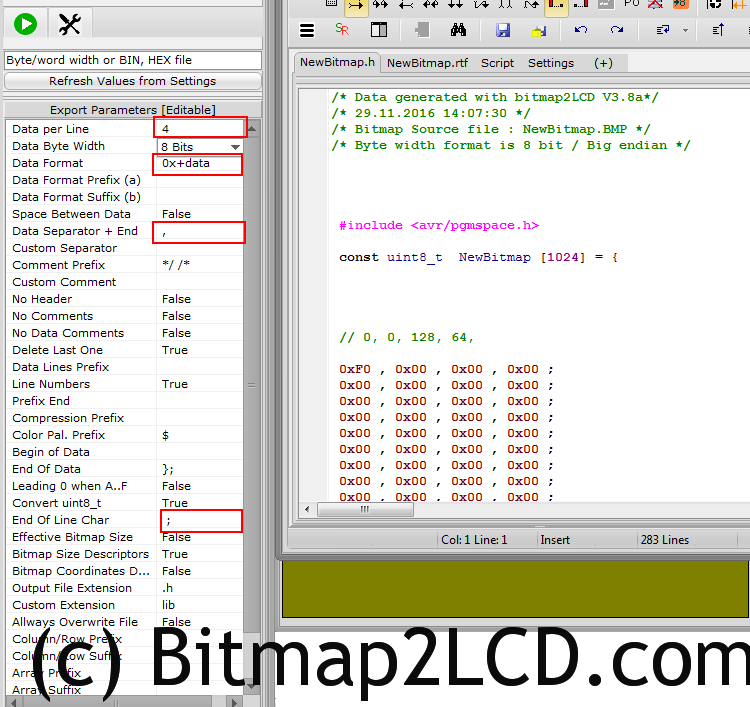
Task: Open the Script tab
Action: coord(497,63)
